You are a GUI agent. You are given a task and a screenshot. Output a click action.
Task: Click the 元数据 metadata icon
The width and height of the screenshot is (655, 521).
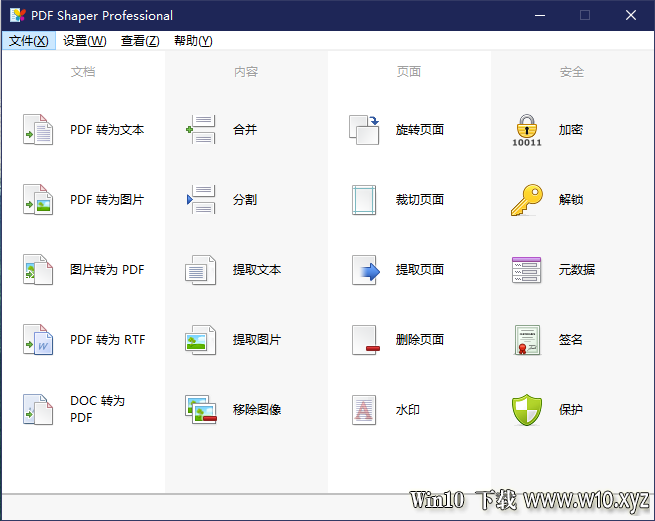click(526, 270)
